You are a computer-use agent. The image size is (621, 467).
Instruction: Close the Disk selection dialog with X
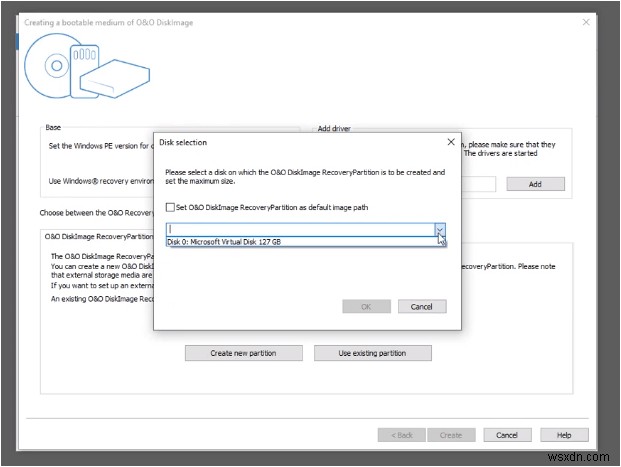point(451,142)
